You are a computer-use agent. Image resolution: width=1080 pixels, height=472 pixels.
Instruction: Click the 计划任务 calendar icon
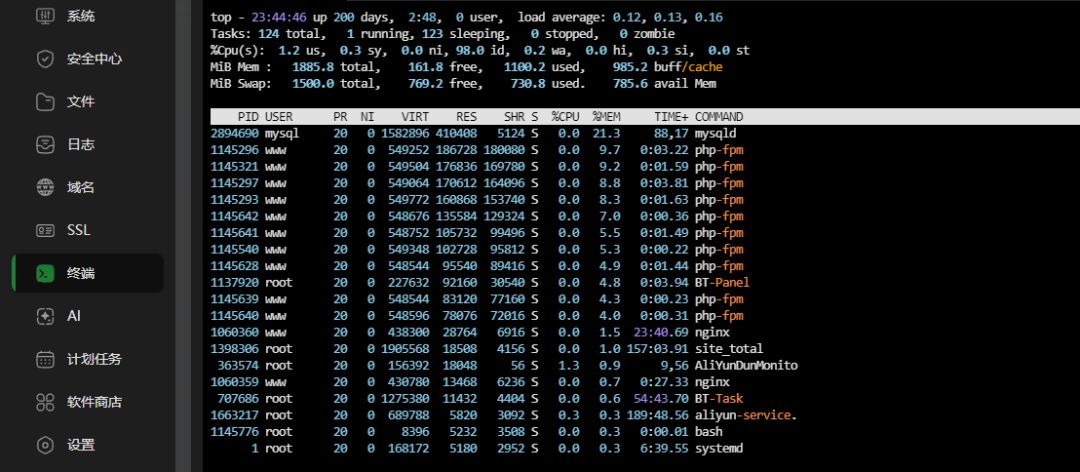(45, 359)
